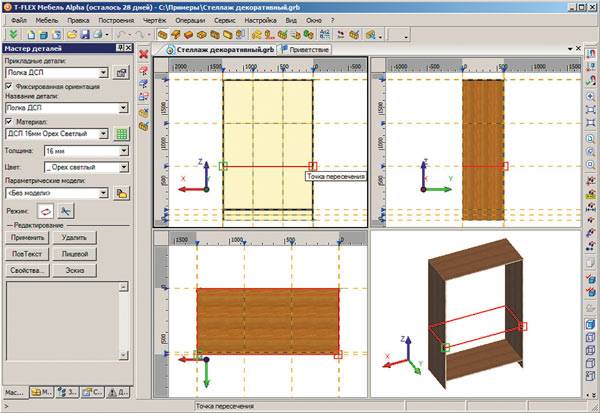Undo the last action in toolbar
This screenshot has width=600, height=413.
click(122, 35)
